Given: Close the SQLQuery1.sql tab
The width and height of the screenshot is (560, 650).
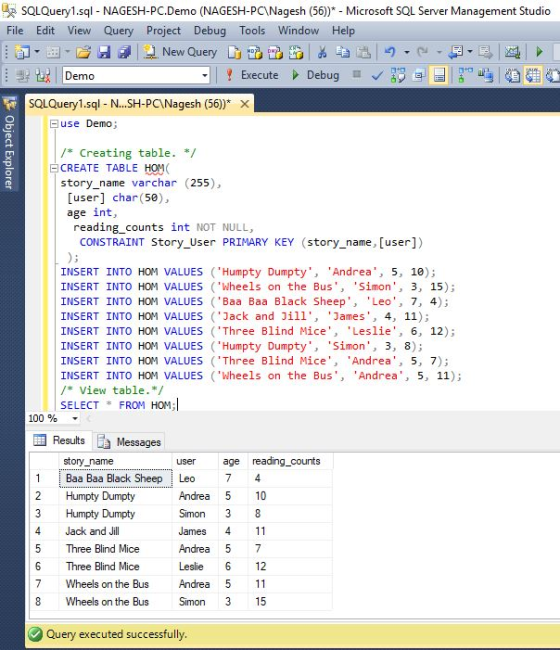Looking at the screenshot, I should tap(245, 104).
